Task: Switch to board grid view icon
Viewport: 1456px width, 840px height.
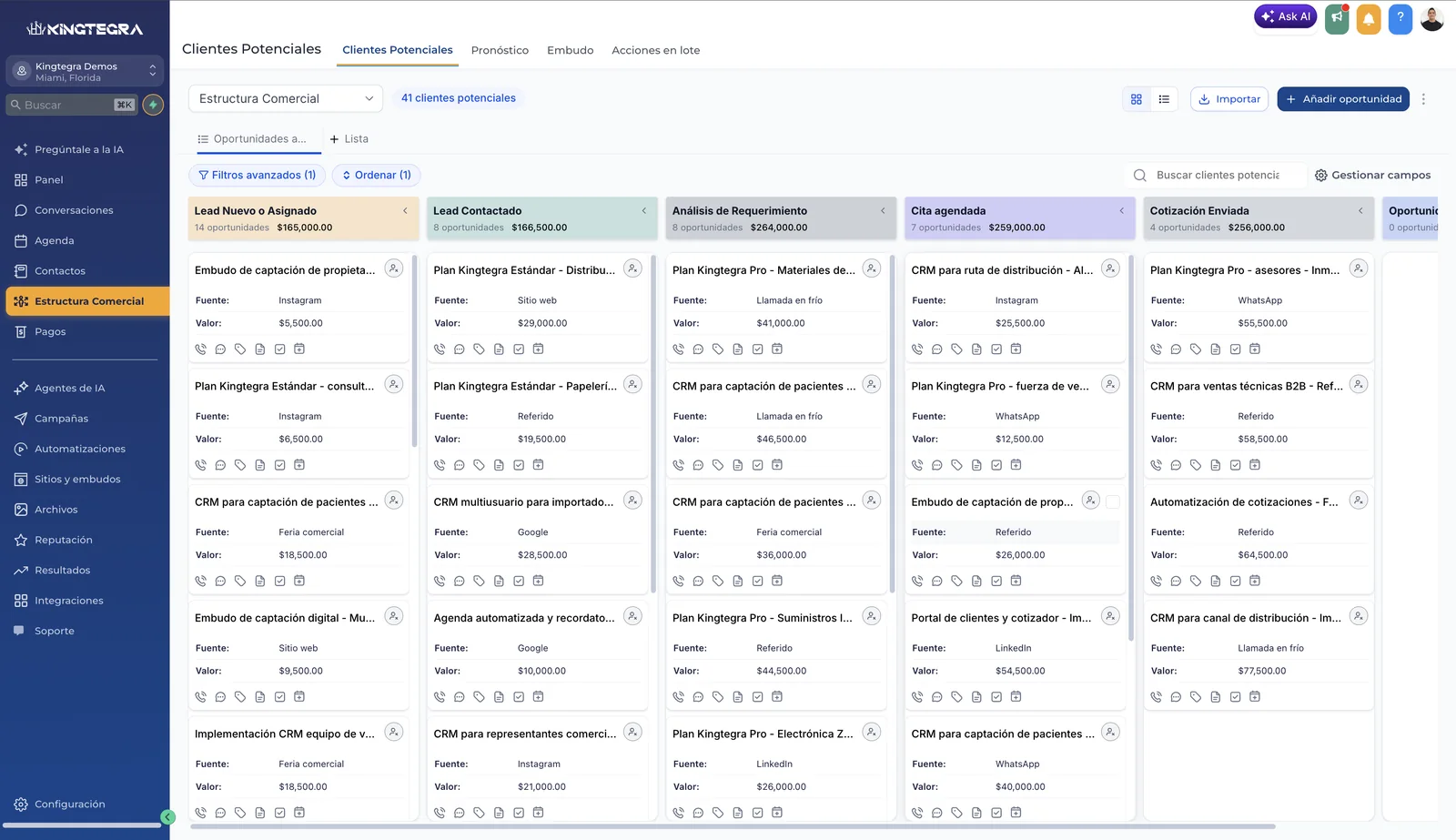Action: 1137,99
